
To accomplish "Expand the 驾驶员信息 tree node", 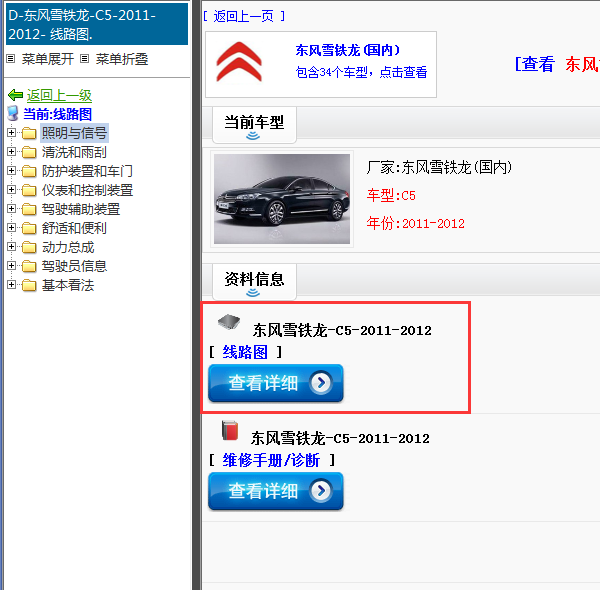I will (11, 265).
